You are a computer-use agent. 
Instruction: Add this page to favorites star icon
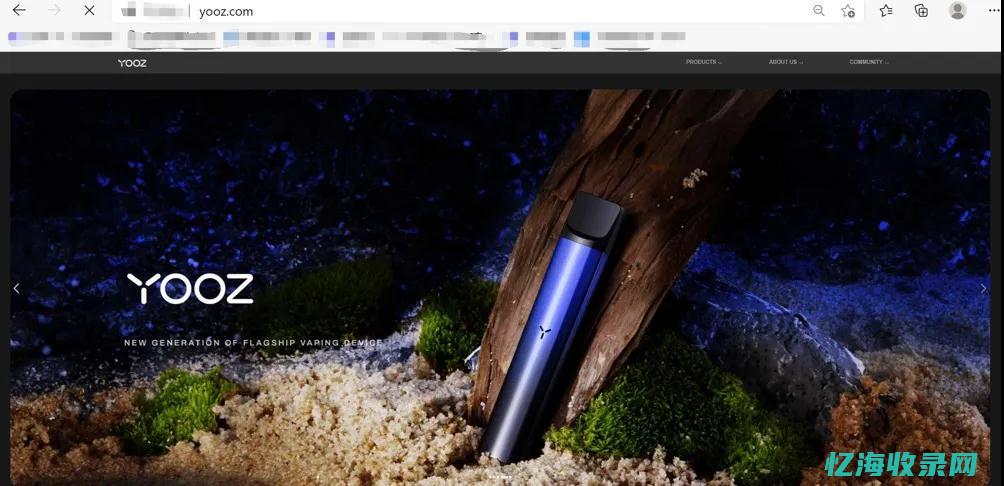pyautogui.click(x=848, y=10)
